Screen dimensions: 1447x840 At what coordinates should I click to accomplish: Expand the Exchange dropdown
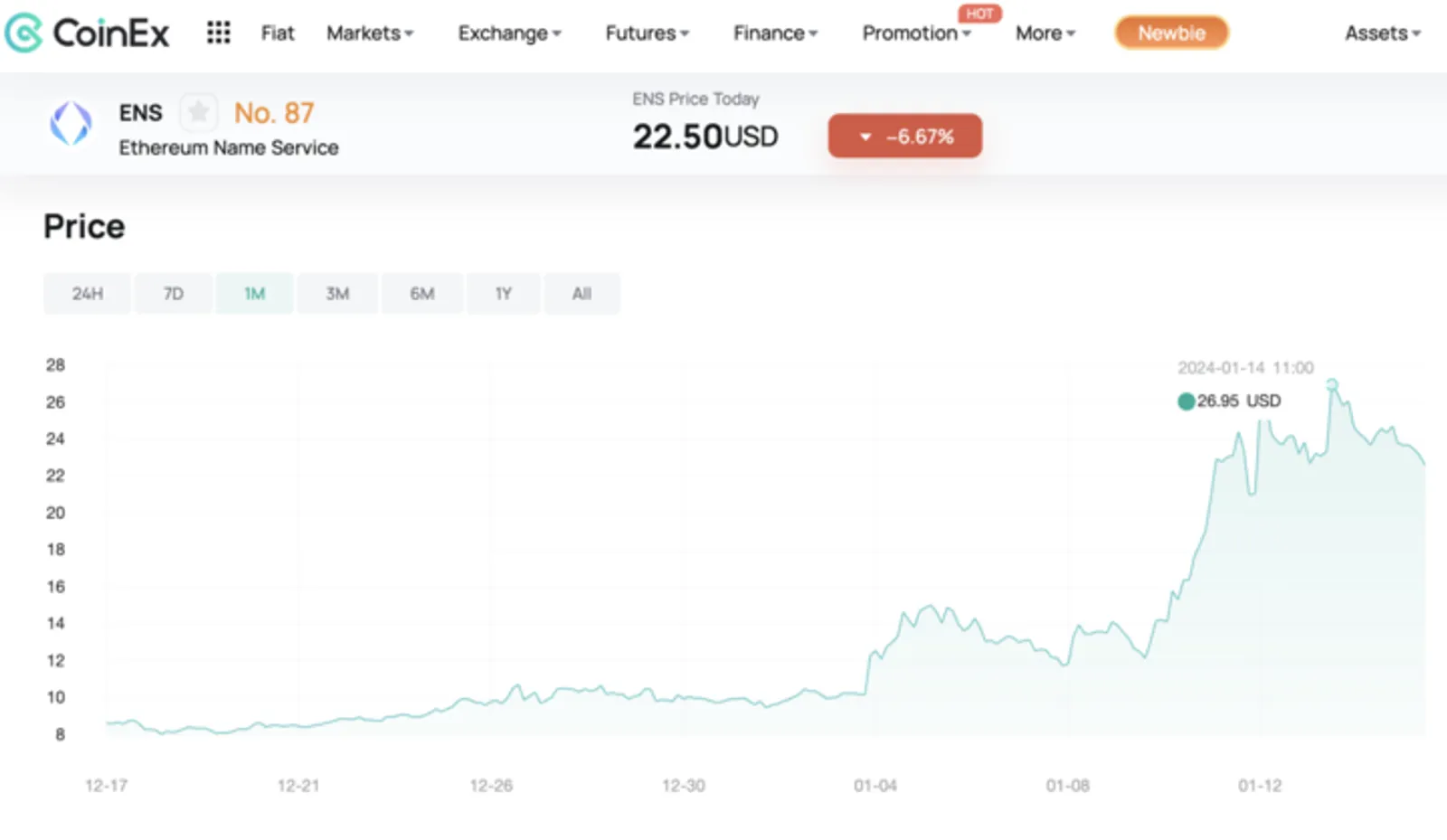(509, 33)
